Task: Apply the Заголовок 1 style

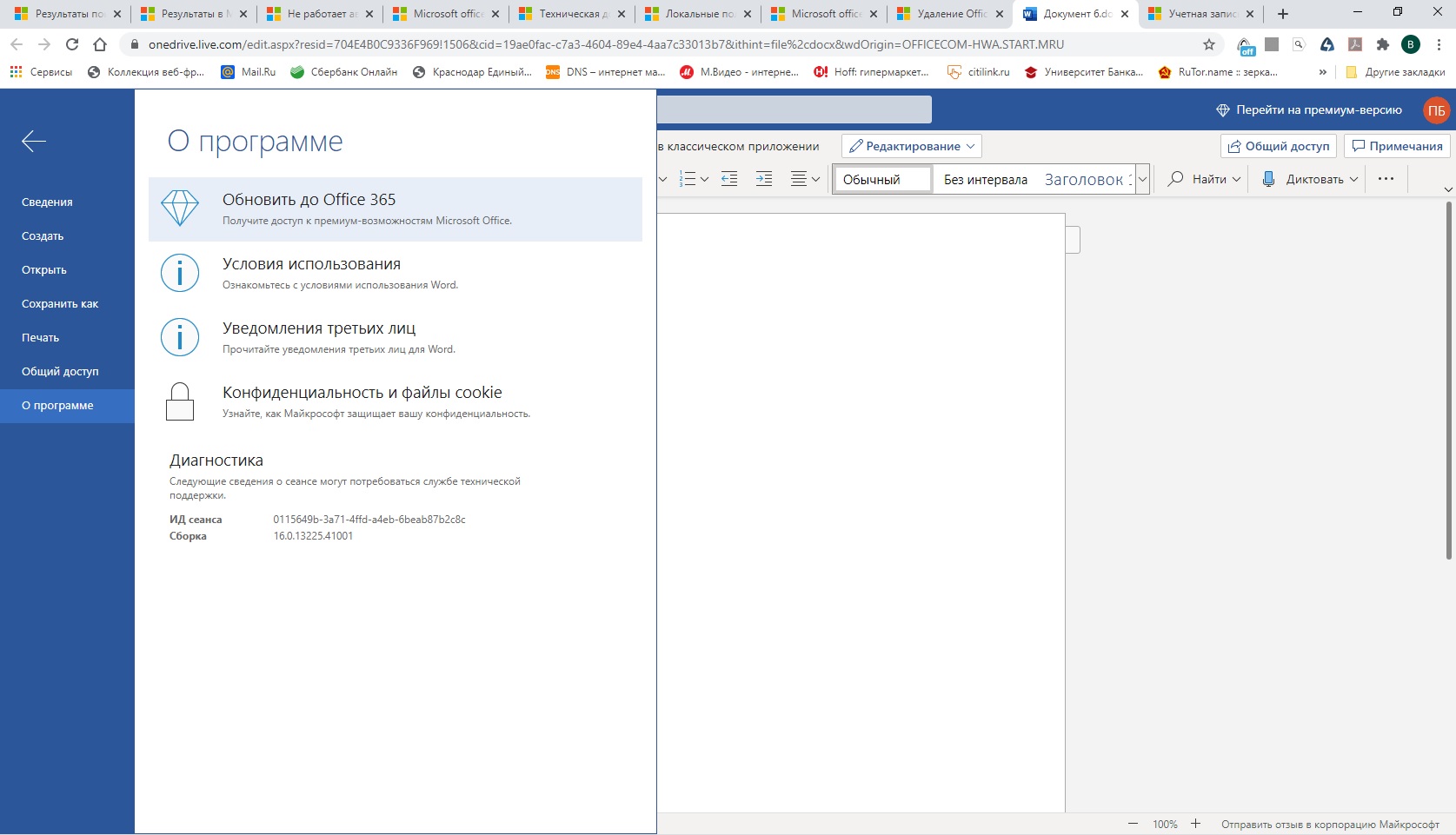Action: click(x=1088, y=179)
